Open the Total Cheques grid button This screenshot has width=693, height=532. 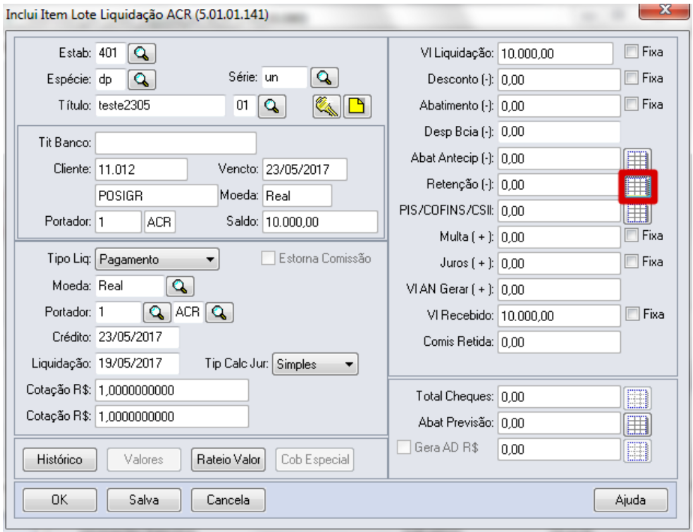(x=637, y=398)
